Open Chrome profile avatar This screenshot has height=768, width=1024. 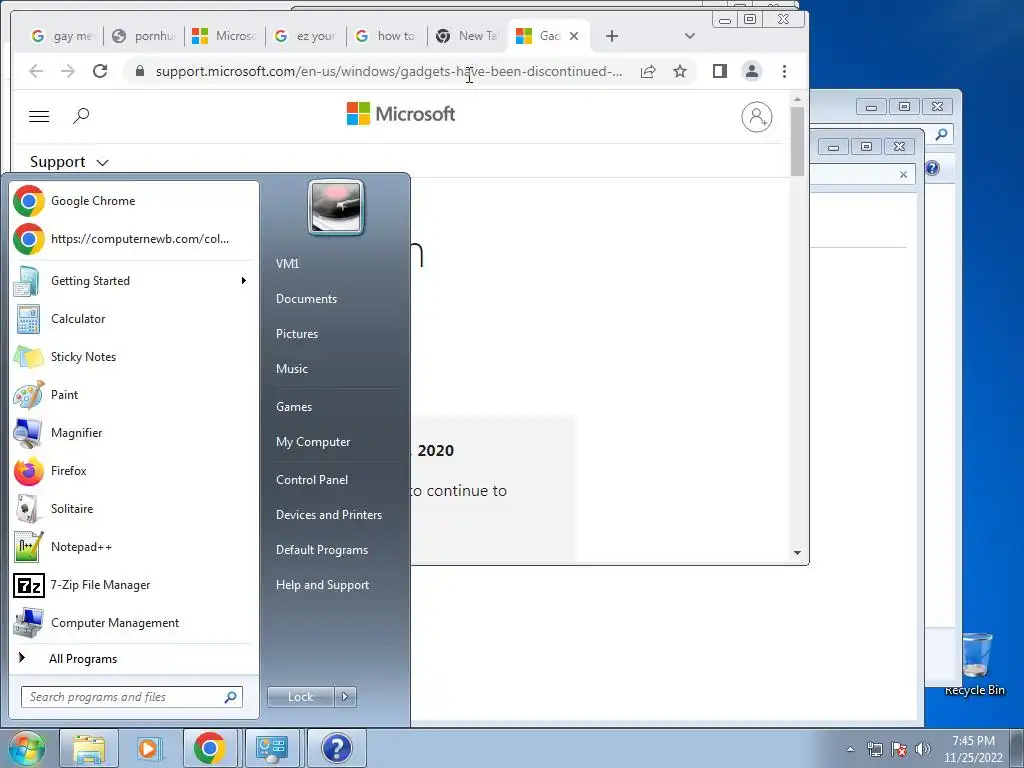(x=752, y=71)
